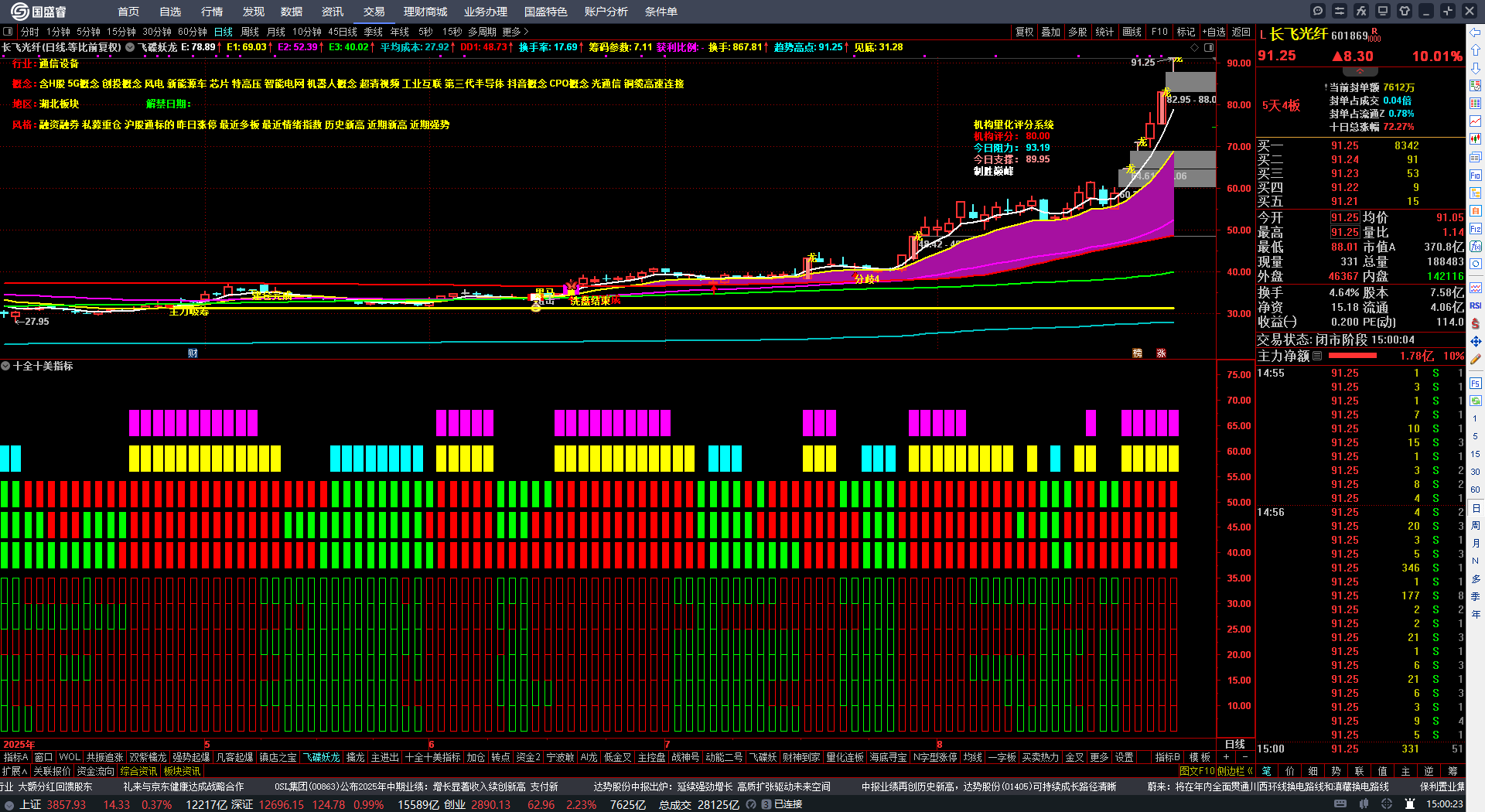The height and width of the screenshot is (812, 1485).
Task: Switch to 季 period in right sidebar
Action: click(1476, 596)
